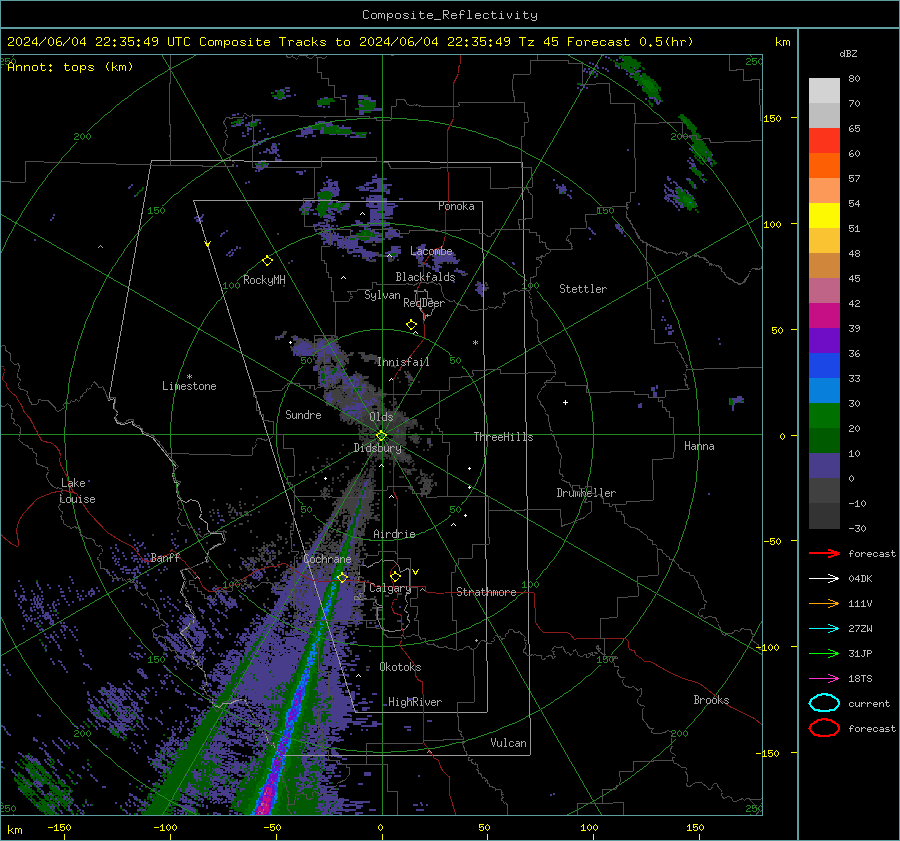Select the magenta 18TS arrow icon
Viewport: 900px width, 841px height.
click(824, 679)
